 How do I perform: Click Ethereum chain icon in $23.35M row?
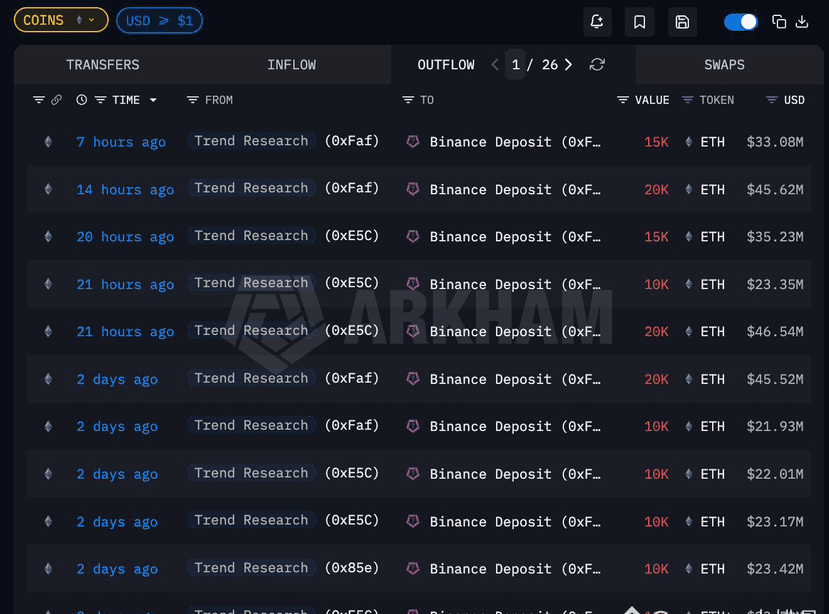pyautogui.click(x=48, y=284)
